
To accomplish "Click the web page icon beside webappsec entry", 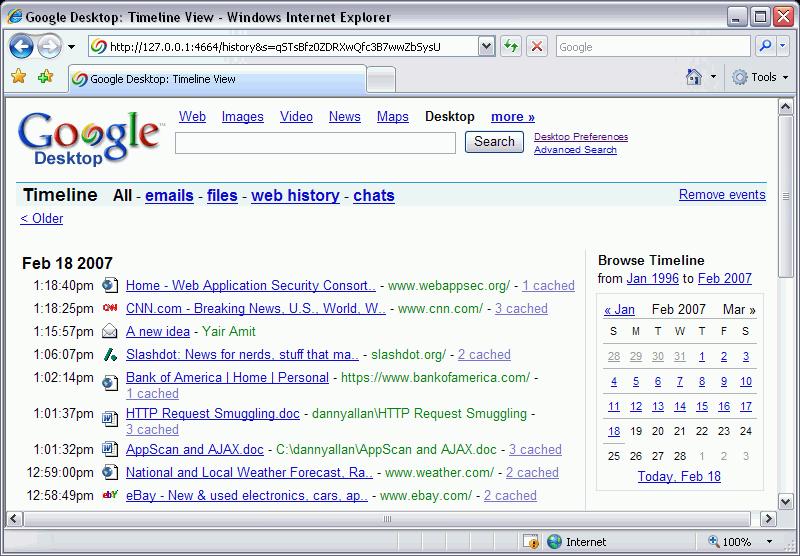I will point(110,285).
